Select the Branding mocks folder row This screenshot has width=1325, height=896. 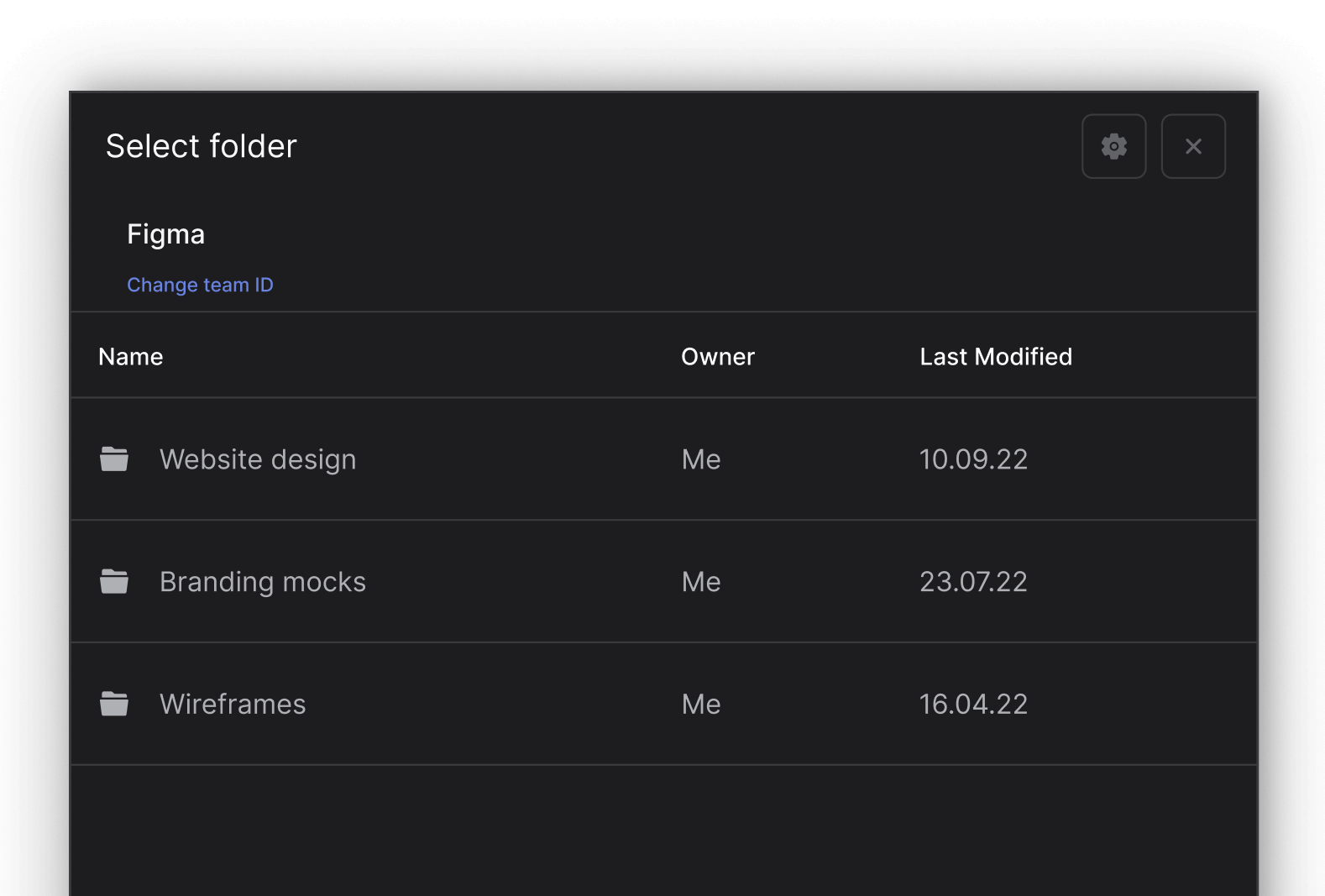[x=262, y=581]
